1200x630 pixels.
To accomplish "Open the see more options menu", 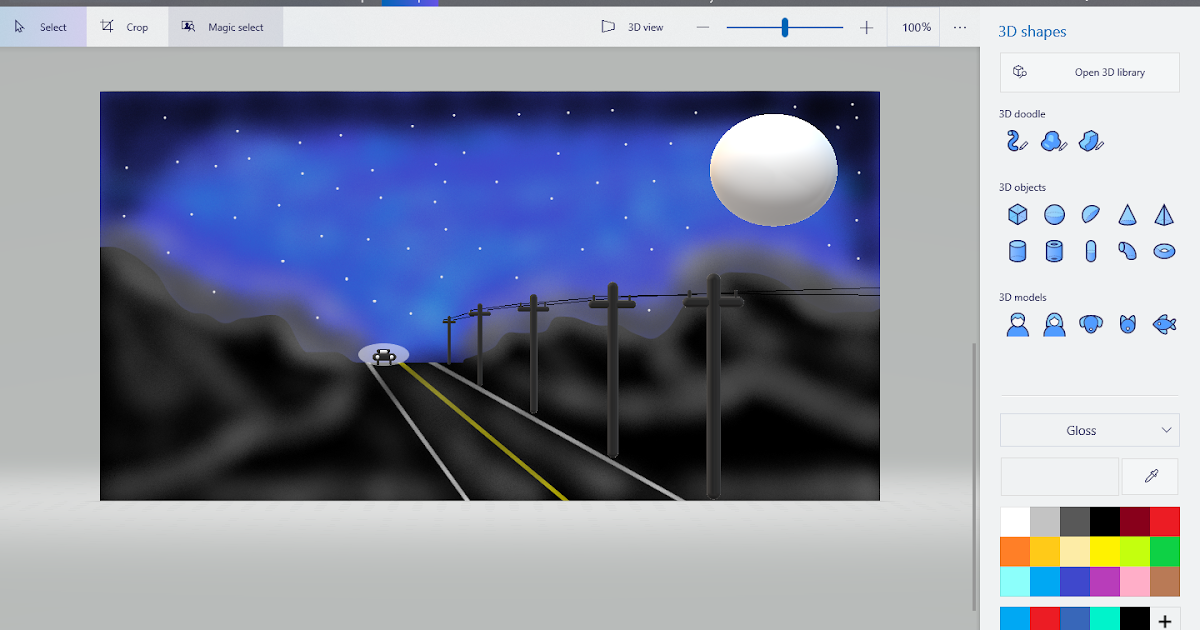I will 959,26.
